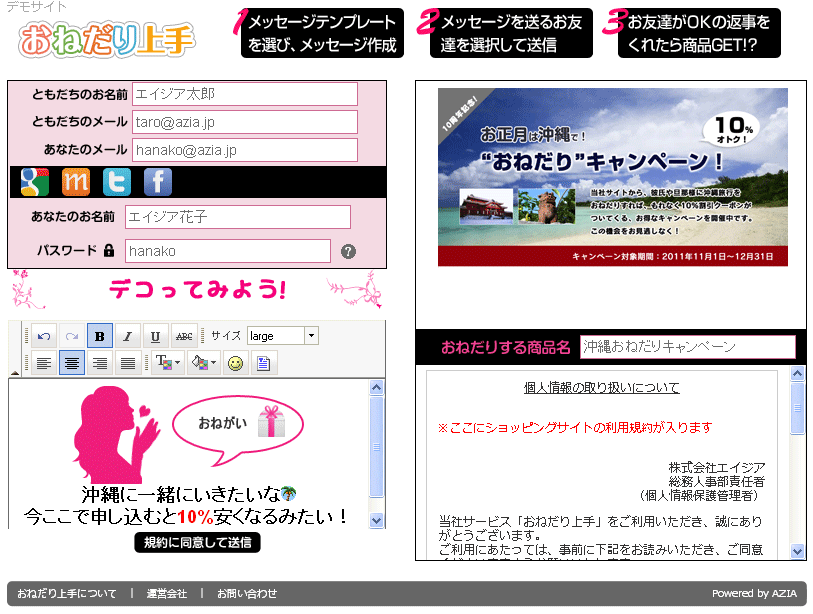The width and height of the screenshot is (813, 614).
Task: Open the おねだり上手について footer link
Action: coord(66,594)
